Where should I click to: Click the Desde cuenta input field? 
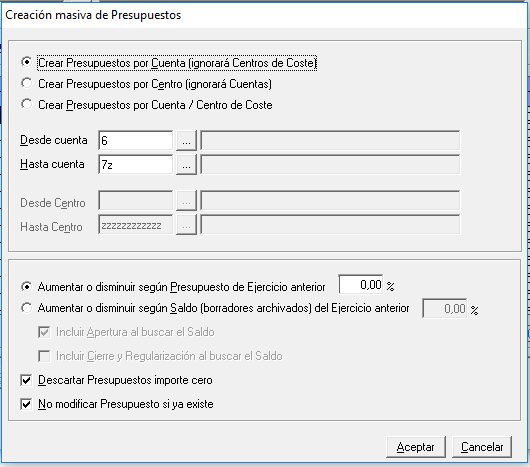136,140
